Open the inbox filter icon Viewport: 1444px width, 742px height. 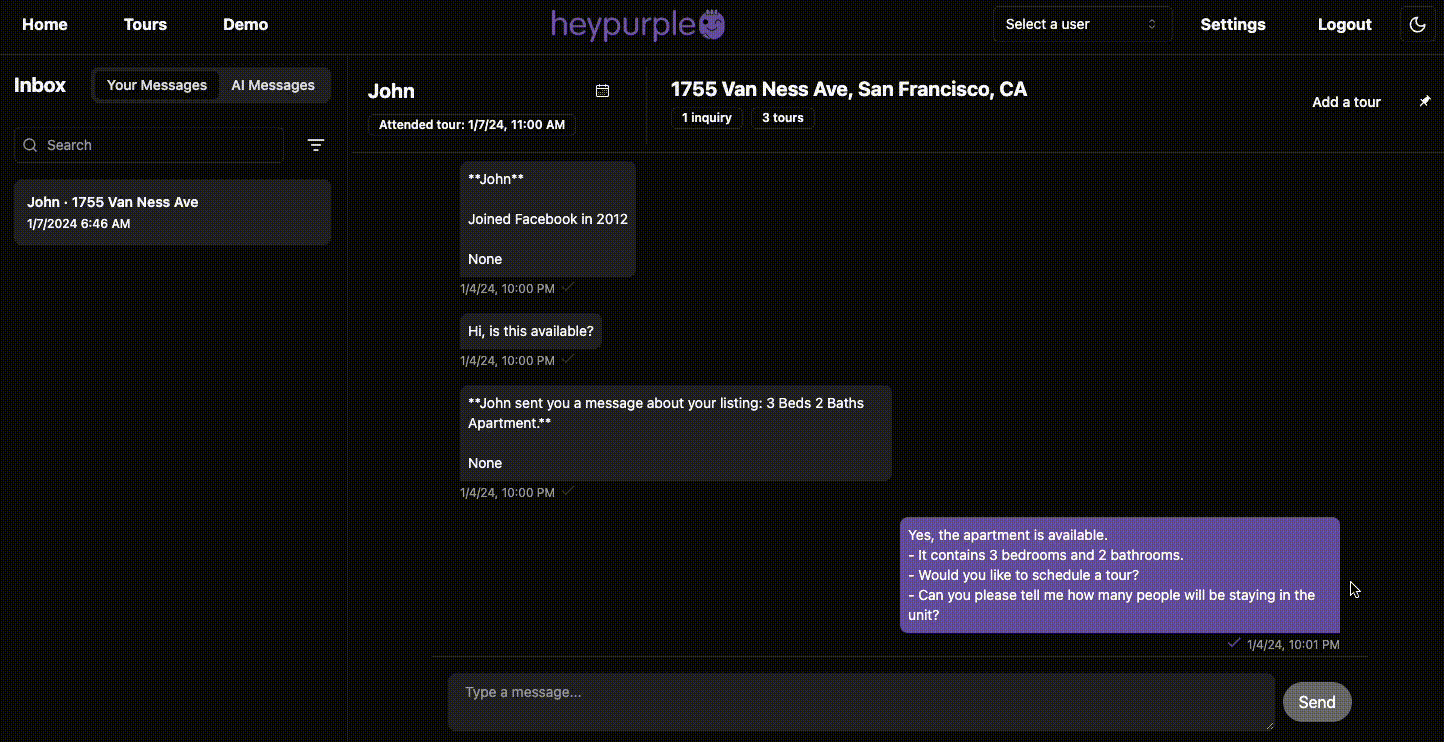[316, 145]
